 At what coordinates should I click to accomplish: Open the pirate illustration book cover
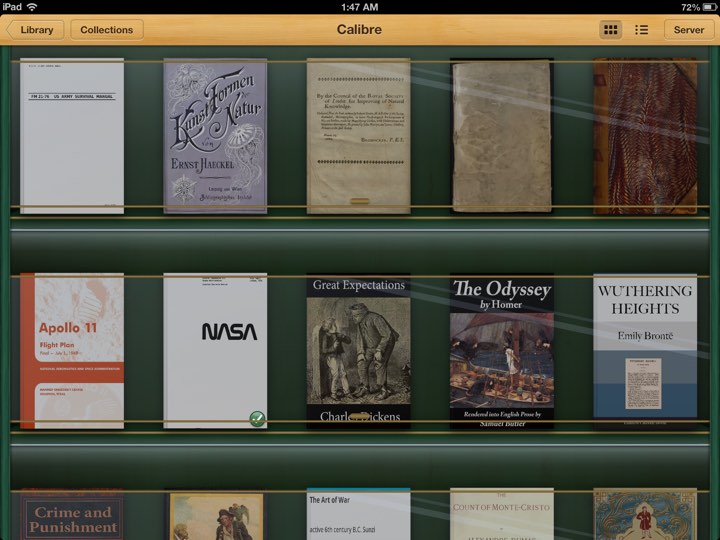point(215,514)
